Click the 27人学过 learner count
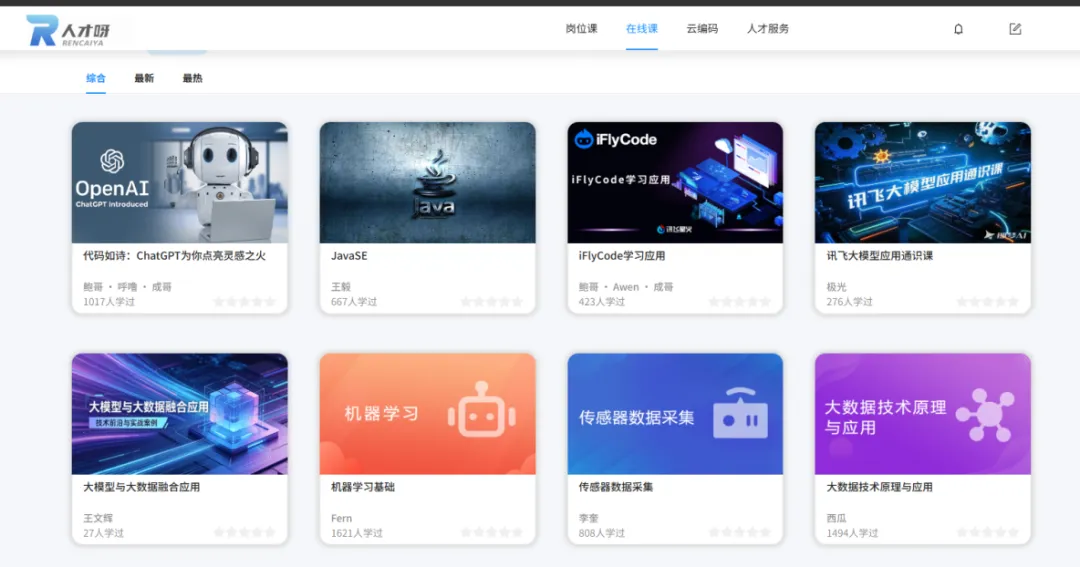1080x567 pixels. click(103, 533)
